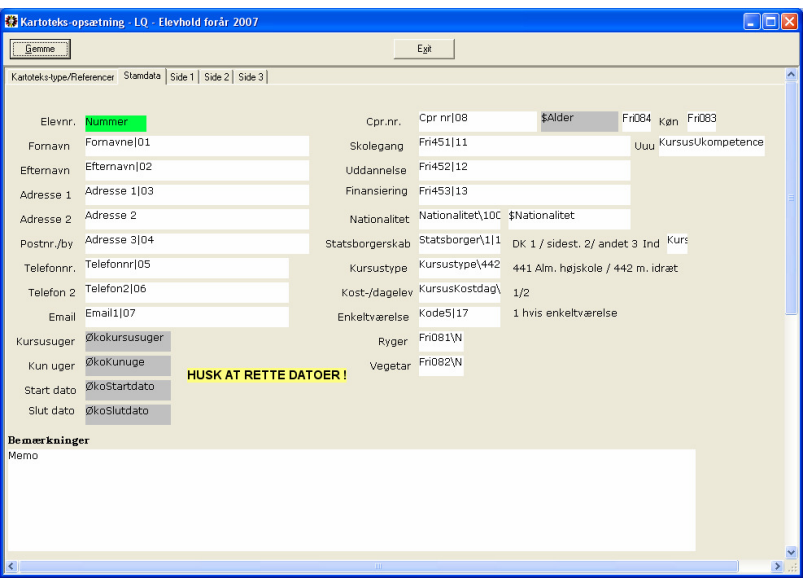Click the ØkoKunuge grey field

128,366
